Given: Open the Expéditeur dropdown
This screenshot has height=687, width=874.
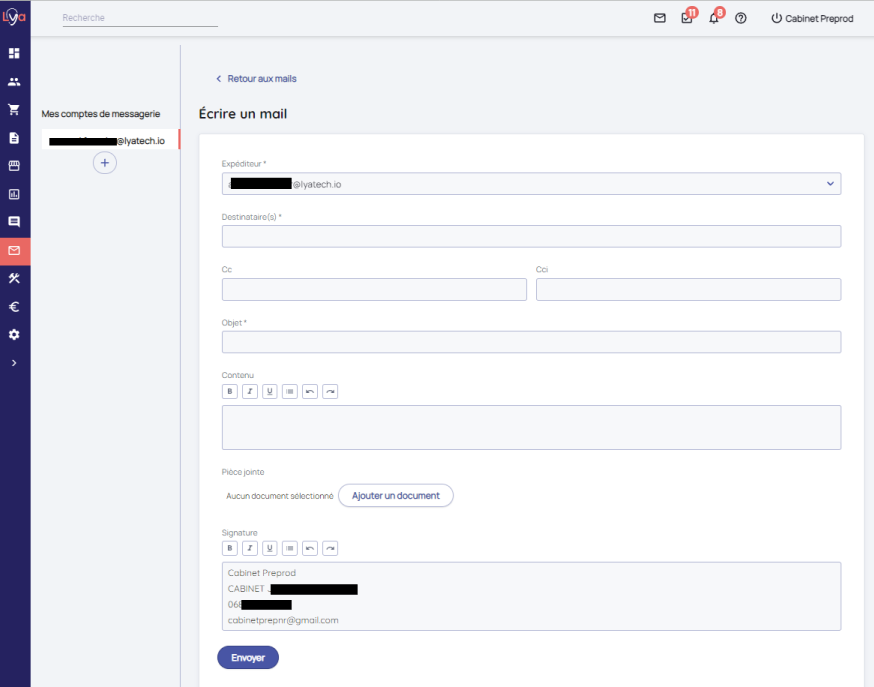Looking at the screenshot, I should (x=531, y=184).
